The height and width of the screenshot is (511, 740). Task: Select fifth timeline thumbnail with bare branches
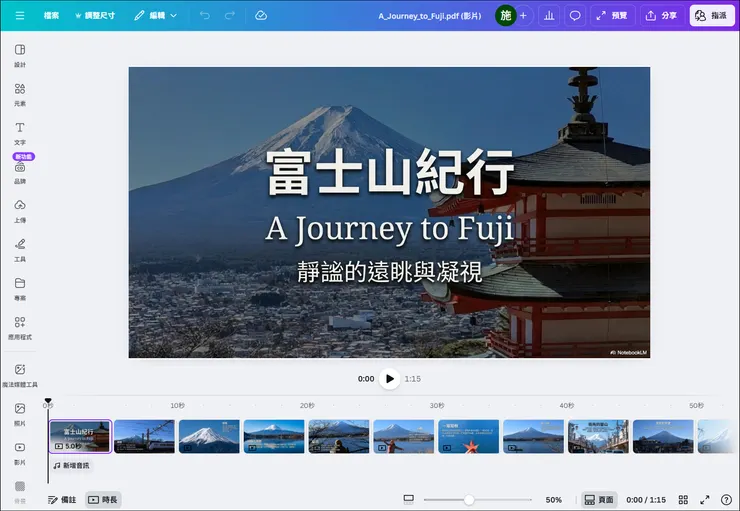click(339, 436)
